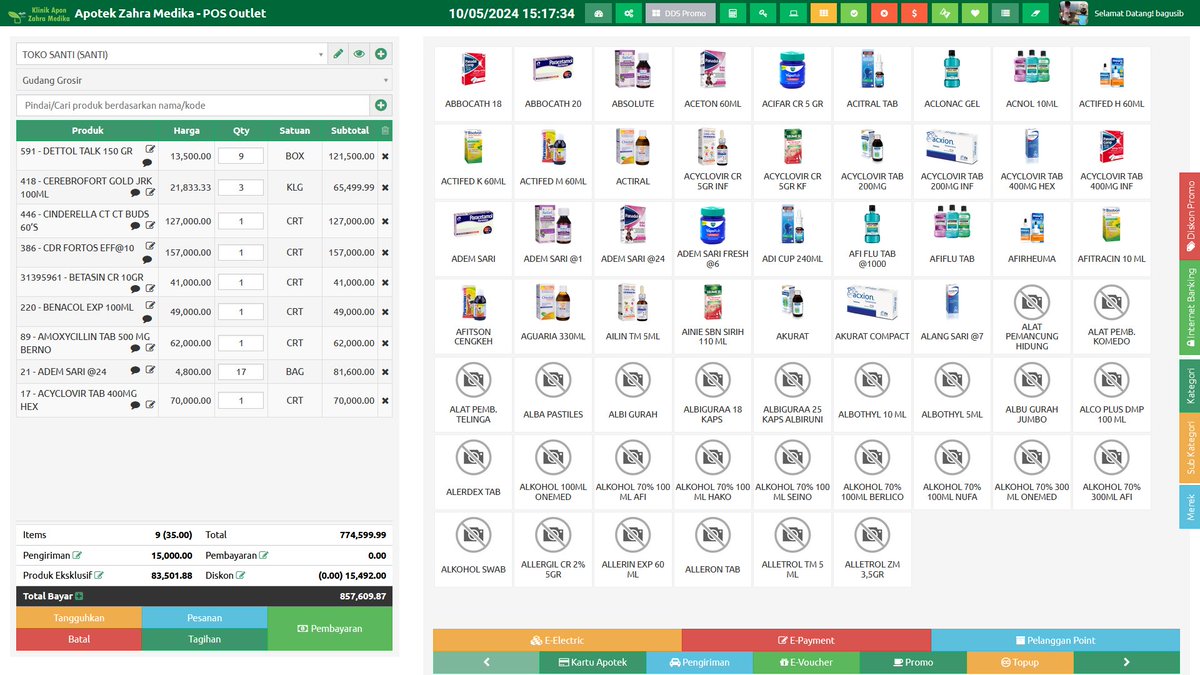Go to previous page of bottom menu
Image resolution: width=1200 pixels, height=675 pixels.
click(486, 662)
